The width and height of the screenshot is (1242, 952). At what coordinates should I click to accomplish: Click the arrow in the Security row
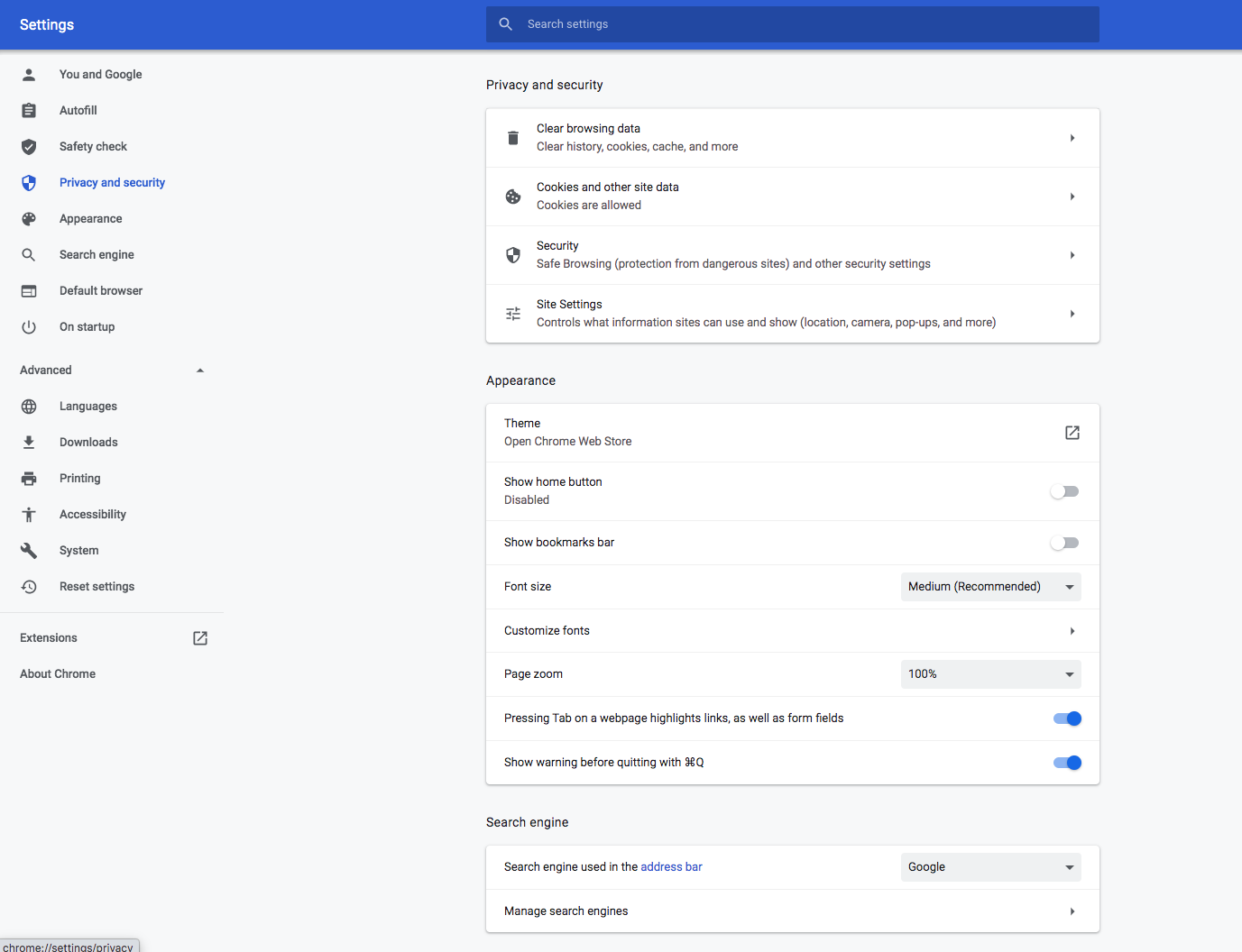[1072, 255]
